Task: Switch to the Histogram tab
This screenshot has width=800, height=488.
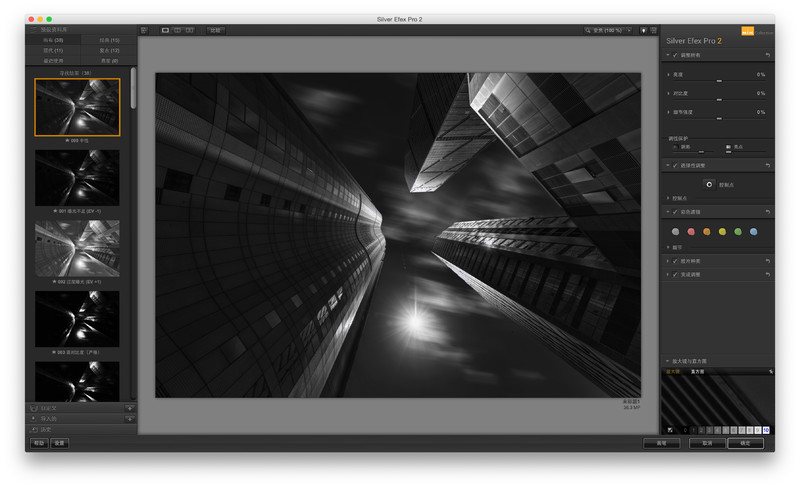Action: (x=697, y=372)
